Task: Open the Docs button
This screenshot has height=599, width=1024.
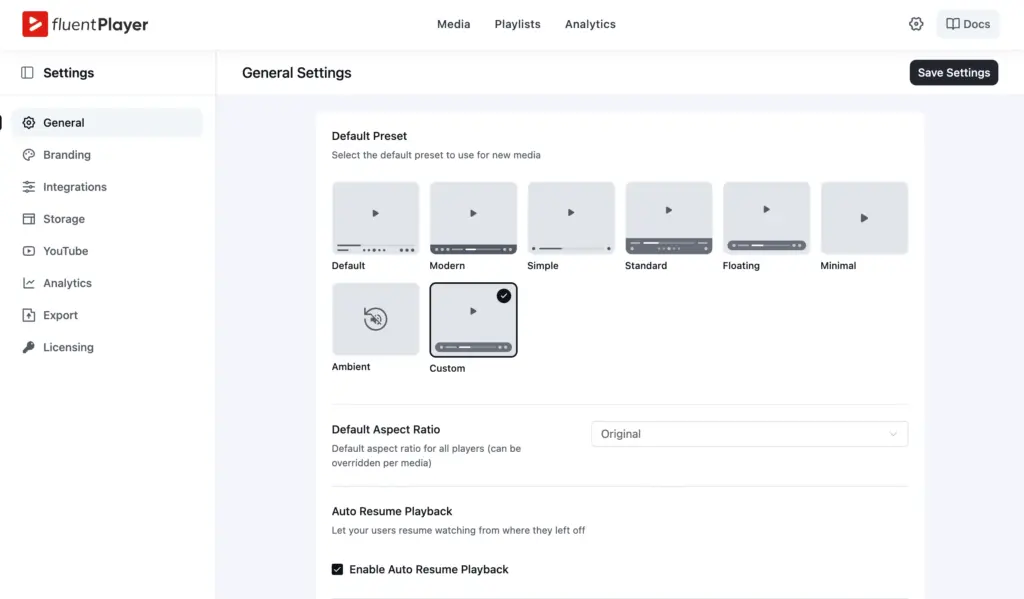Action: click(968, 24)
